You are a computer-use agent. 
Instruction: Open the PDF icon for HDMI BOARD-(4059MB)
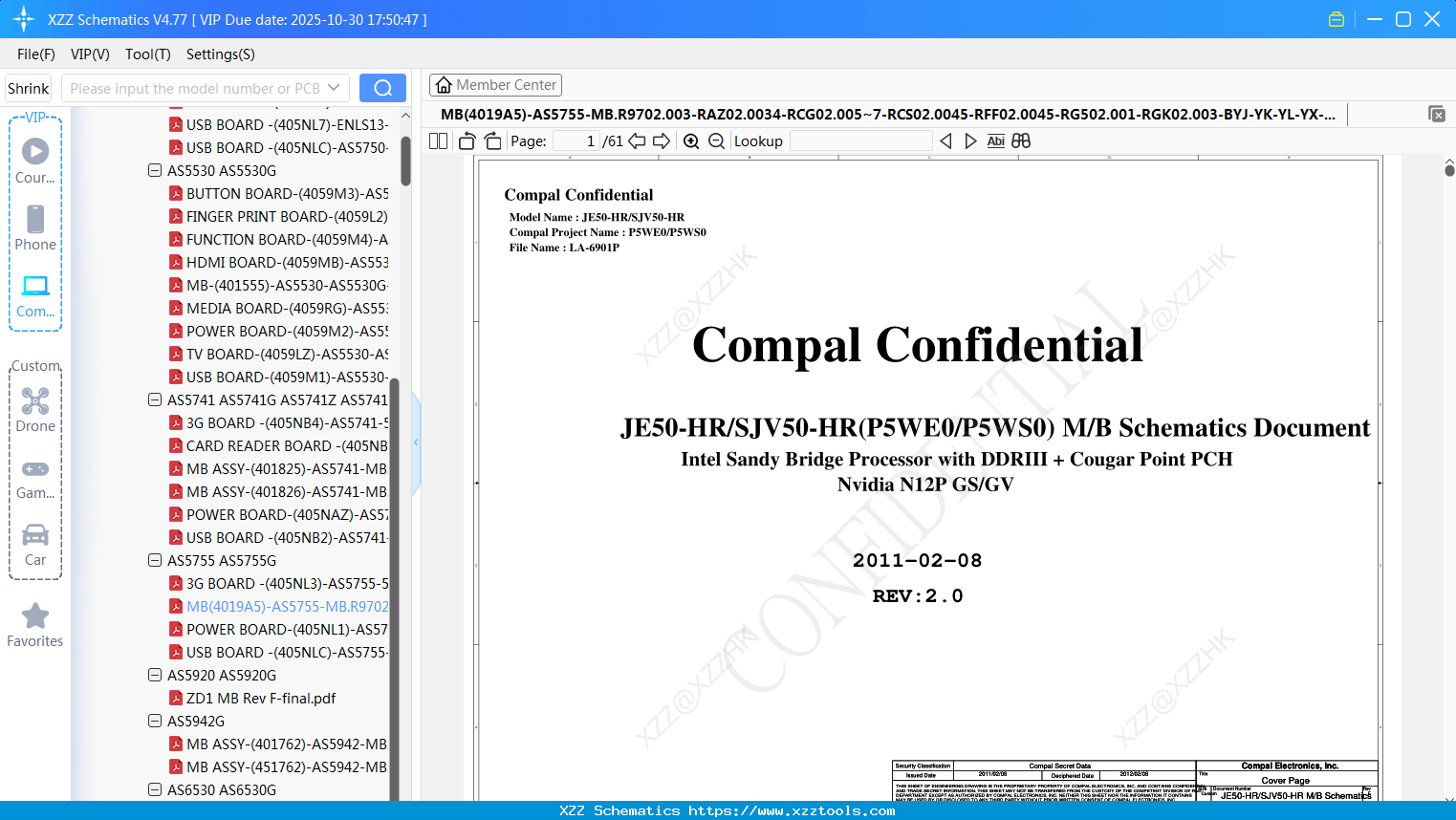pos(176,262)
